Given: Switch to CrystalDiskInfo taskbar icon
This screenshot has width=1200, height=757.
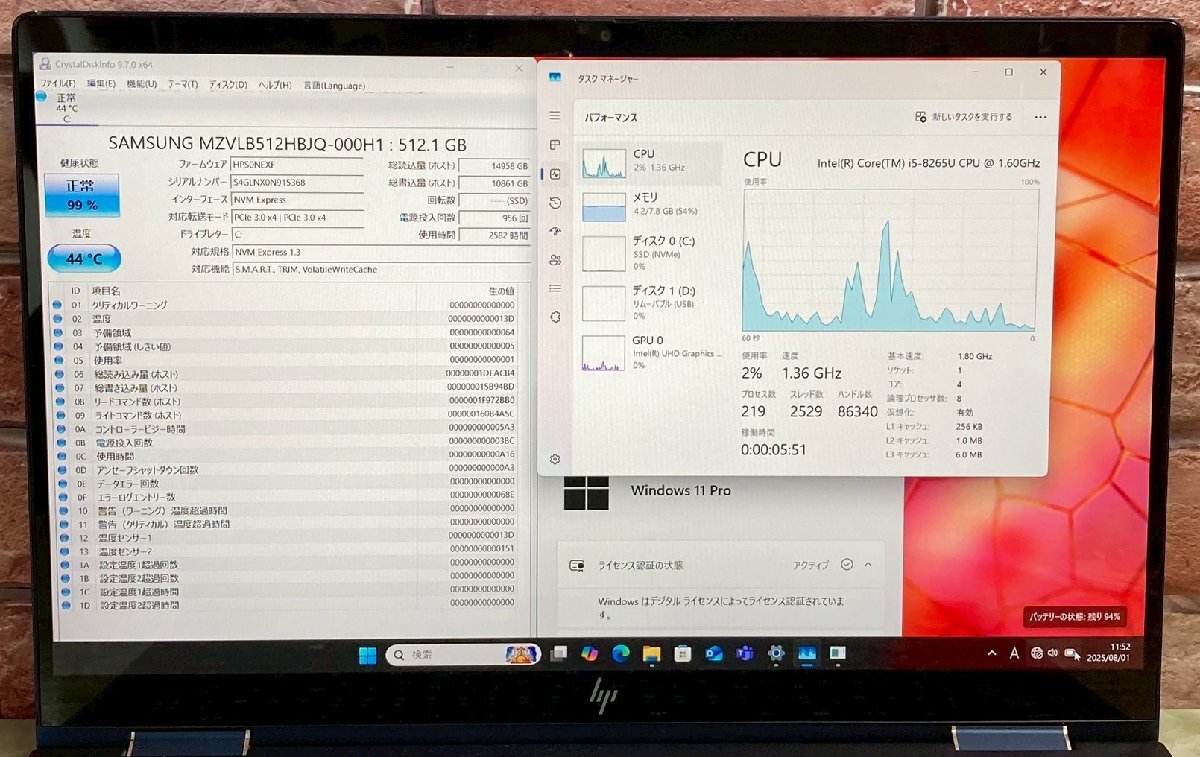Looking at the screenshot, I should point(838,654).
